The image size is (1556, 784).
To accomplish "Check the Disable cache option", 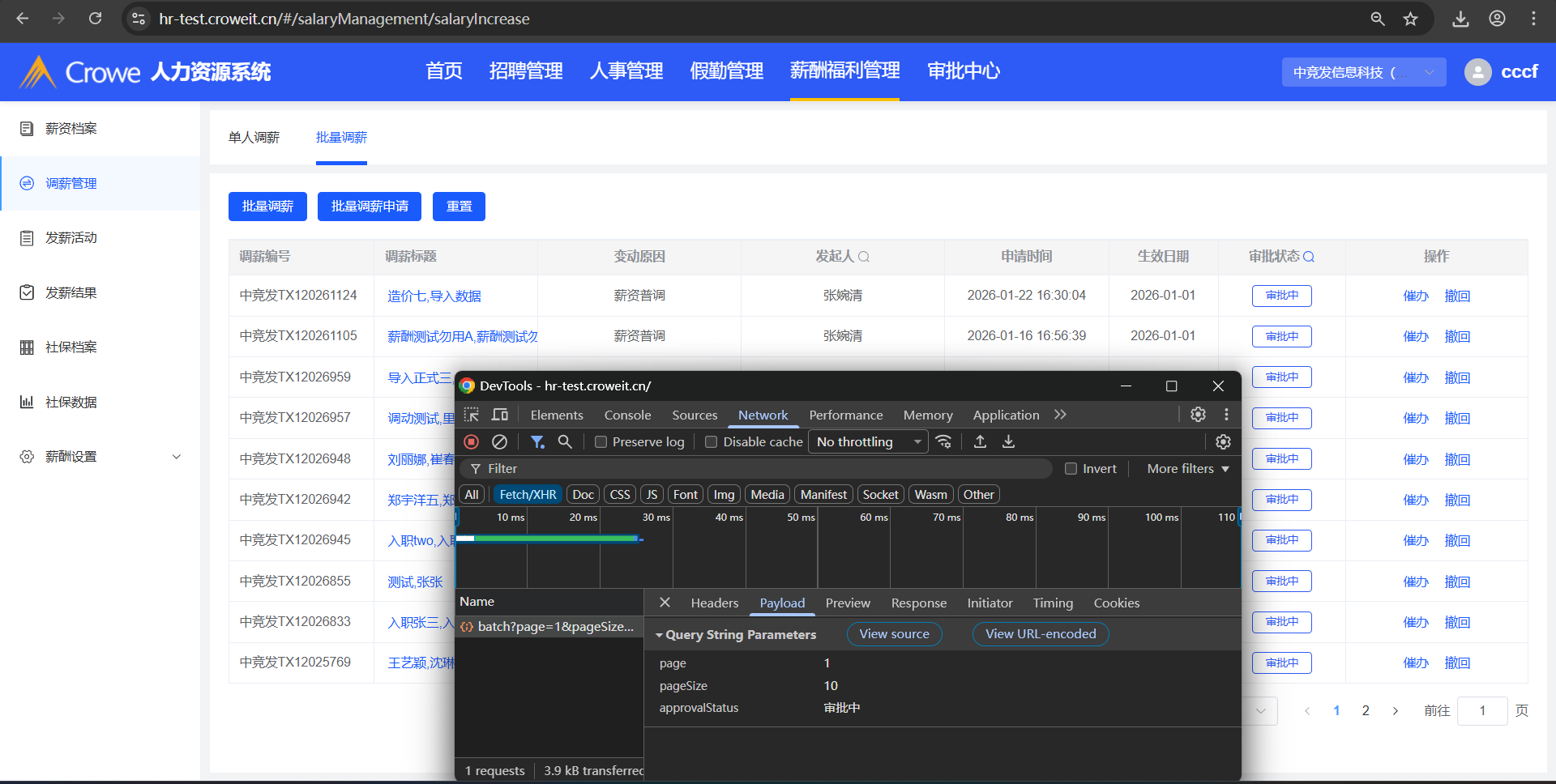I will 711,442.
